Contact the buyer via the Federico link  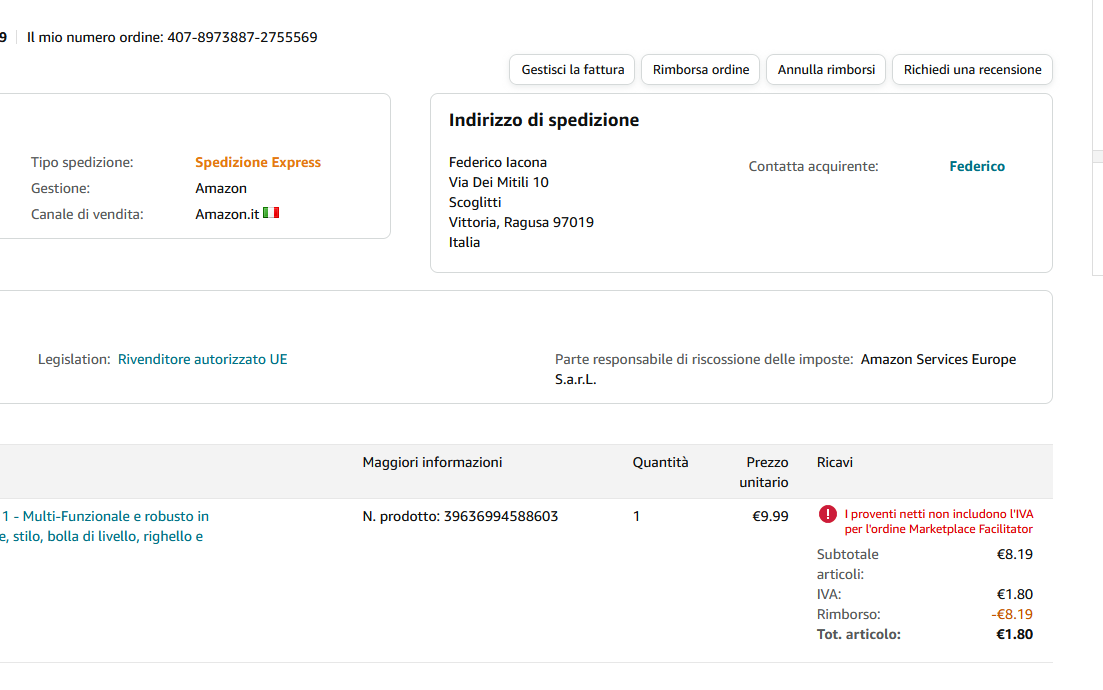click(976, 167)
